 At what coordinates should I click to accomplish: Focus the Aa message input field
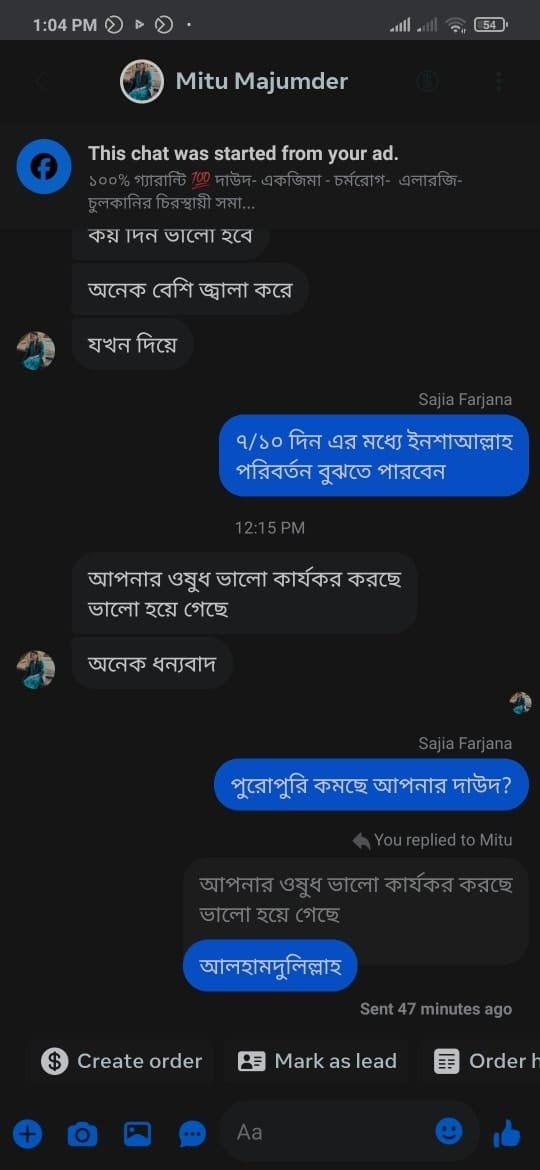tap(349, 1133)
